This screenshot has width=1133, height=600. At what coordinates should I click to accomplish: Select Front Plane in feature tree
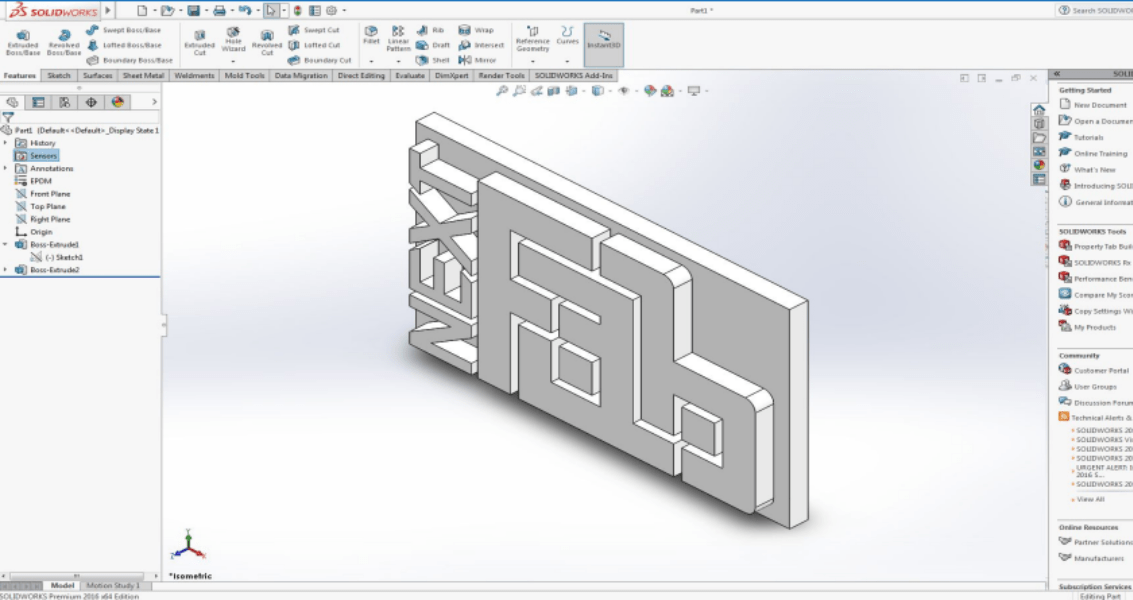[49, 193]
